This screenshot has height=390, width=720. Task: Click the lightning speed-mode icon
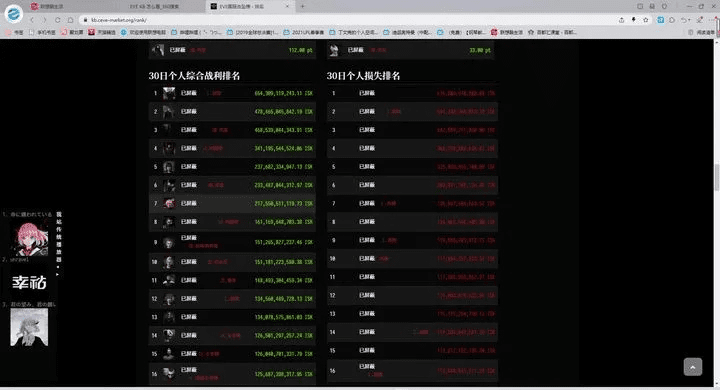634,20
